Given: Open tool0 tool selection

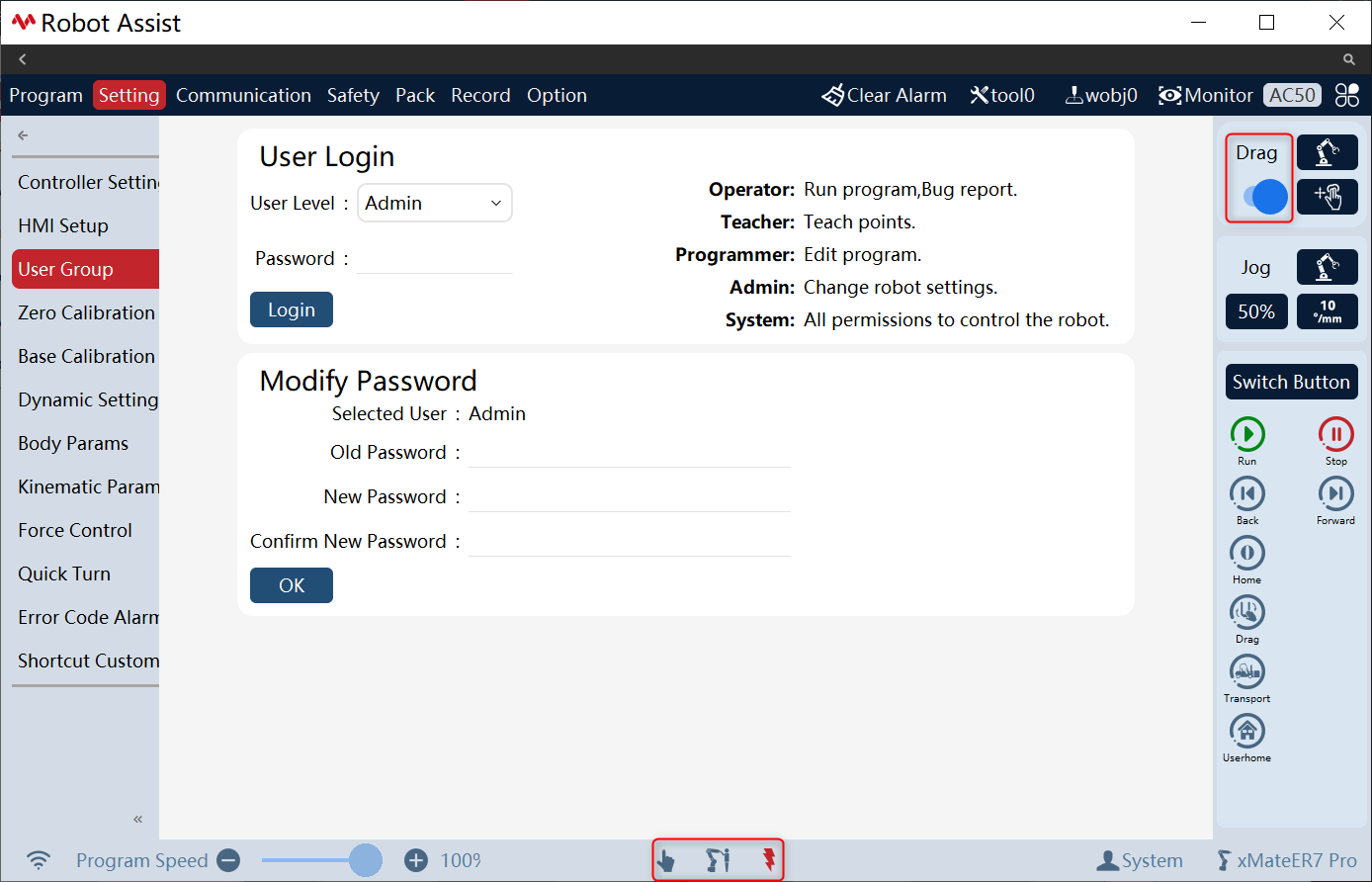Looking at the screenshot, I should point(1001,95).
